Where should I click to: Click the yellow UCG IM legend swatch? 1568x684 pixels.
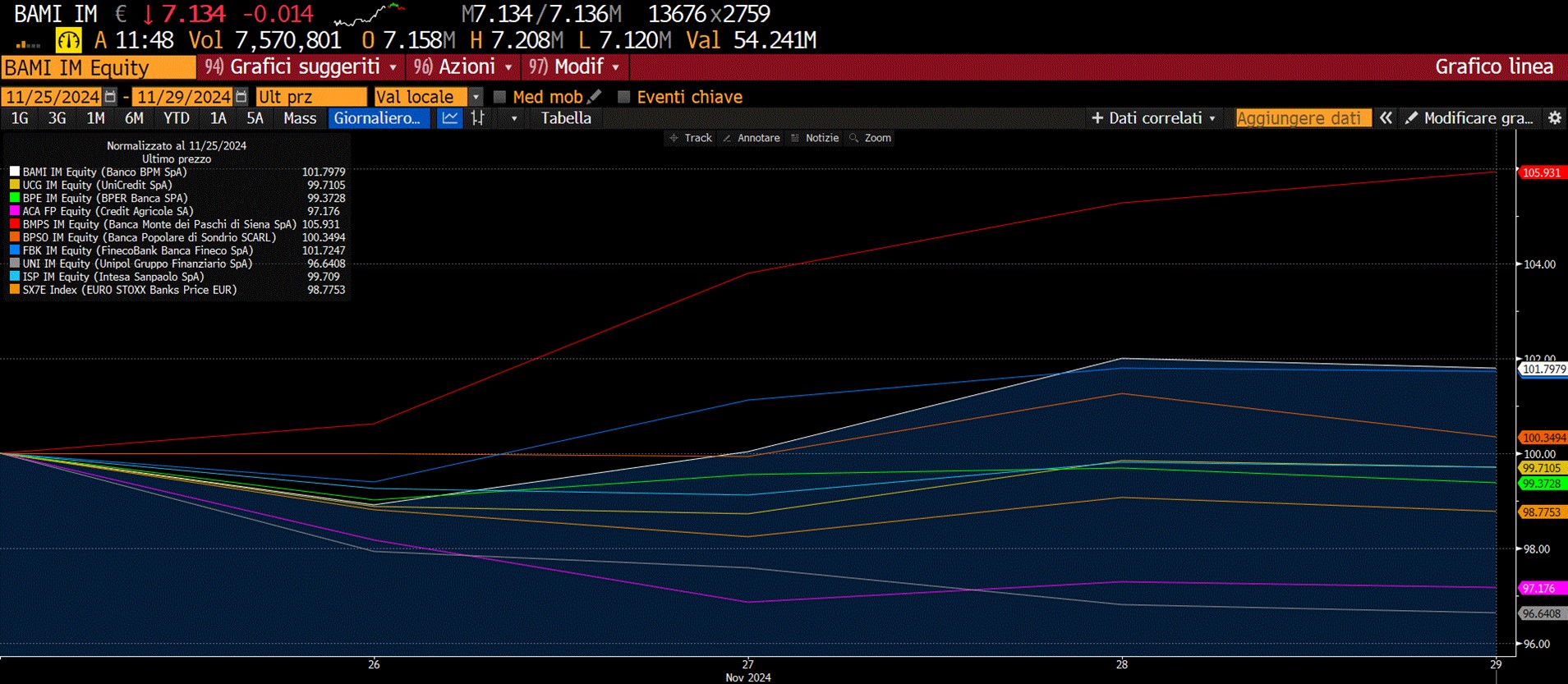coord(15,185)
